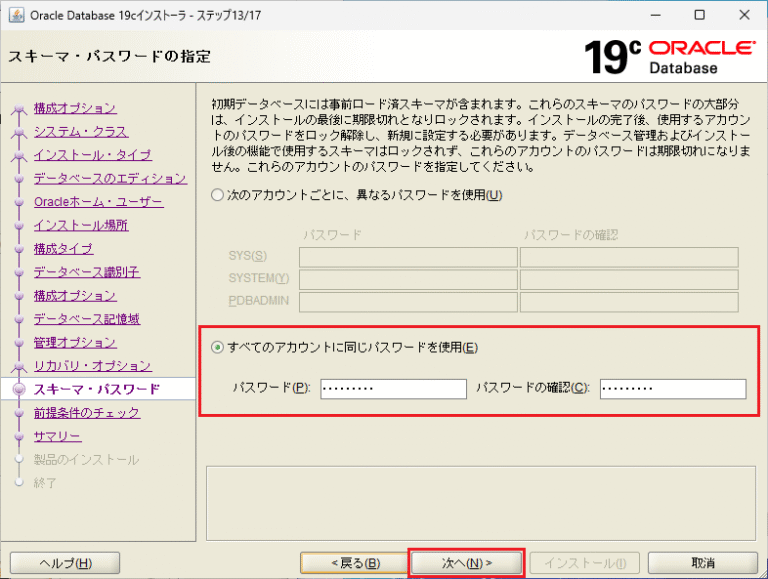
Task: Click the Oracle 19c Database logo
Action: (x=669, y=57)
